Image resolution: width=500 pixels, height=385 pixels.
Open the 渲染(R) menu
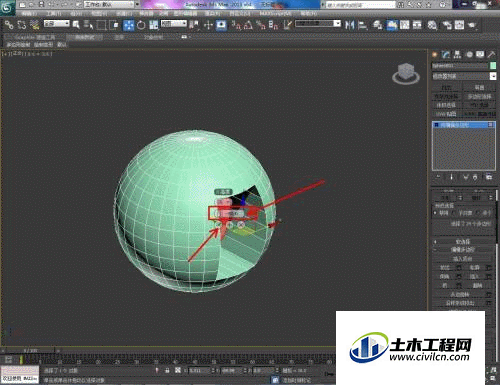(x=212, y=14)
